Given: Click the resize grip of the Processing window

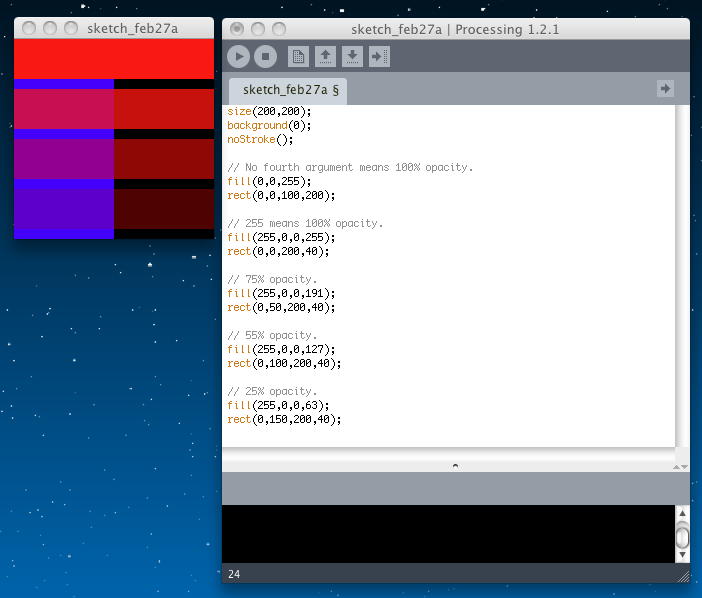Looking at the screenshot, I should coord(683,576).
